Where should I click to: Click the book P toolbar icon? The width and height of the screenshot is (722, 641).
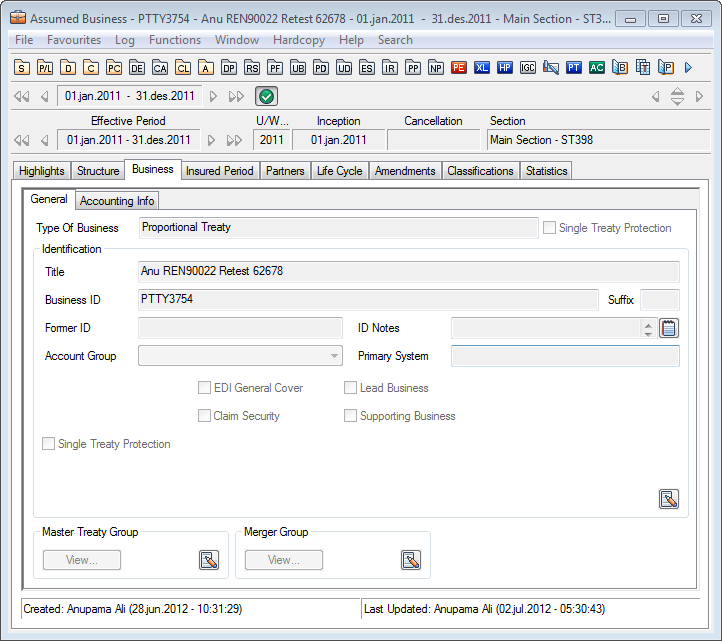pyautogui.click(x=666, y=68)
